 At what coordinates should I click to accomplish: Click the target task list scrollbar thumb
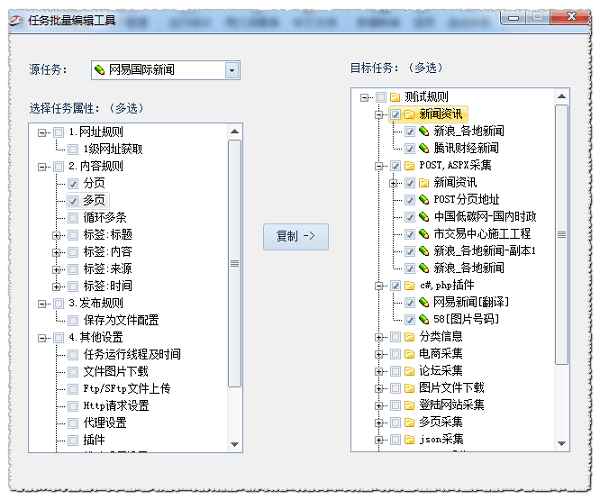(561, 235)
